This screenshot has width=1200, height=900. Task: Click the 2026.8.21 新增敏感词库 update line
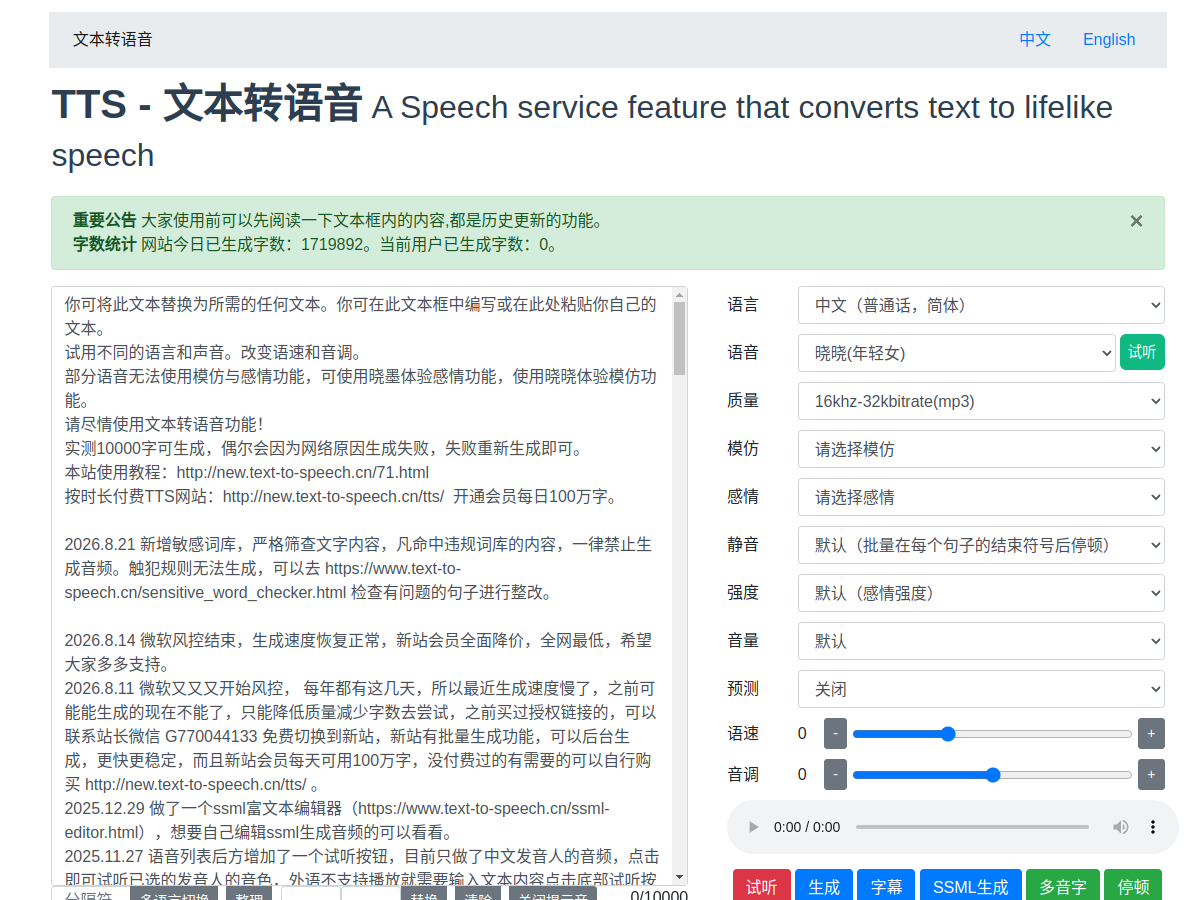[x=358, y=568]
